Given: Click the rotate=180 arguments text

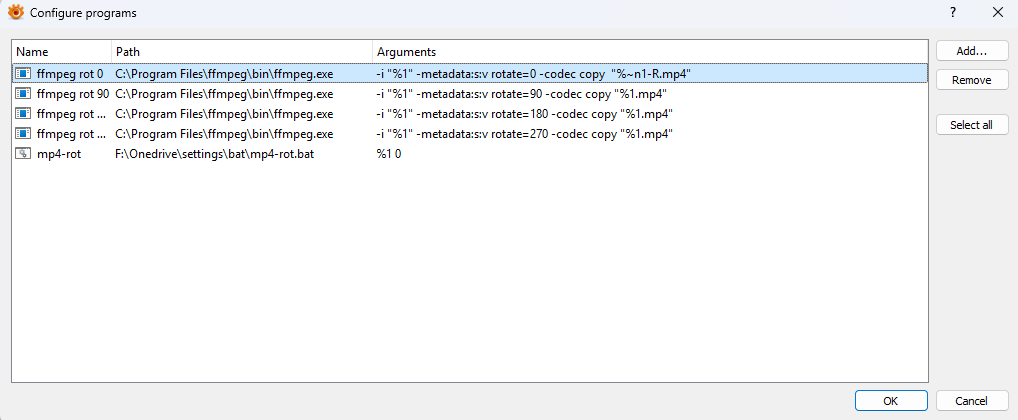Looking at the screenshot, I should (523, 113).
